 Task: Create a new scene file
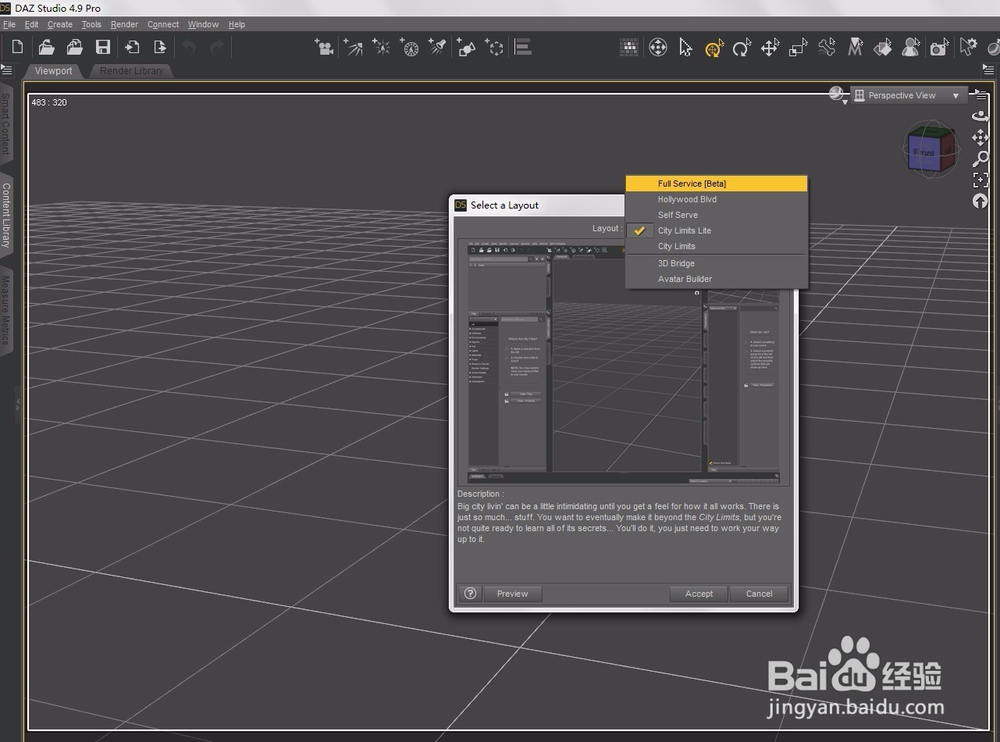pyautogui.click(x=17, y=47)
